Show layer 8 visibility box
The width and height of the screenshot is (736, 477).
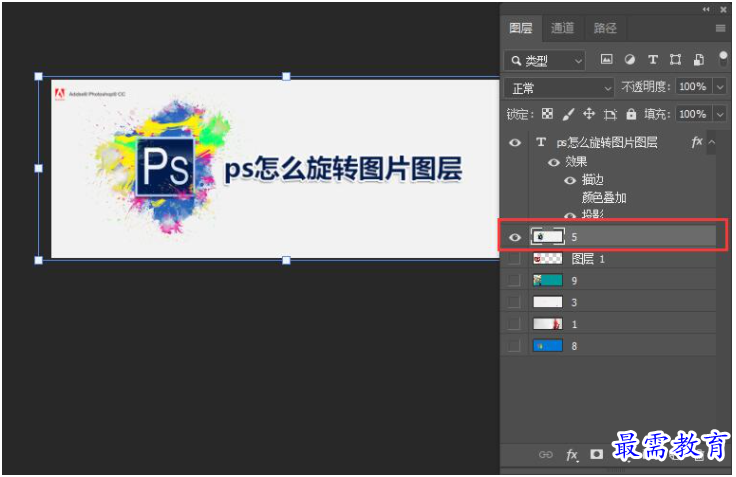514,346
